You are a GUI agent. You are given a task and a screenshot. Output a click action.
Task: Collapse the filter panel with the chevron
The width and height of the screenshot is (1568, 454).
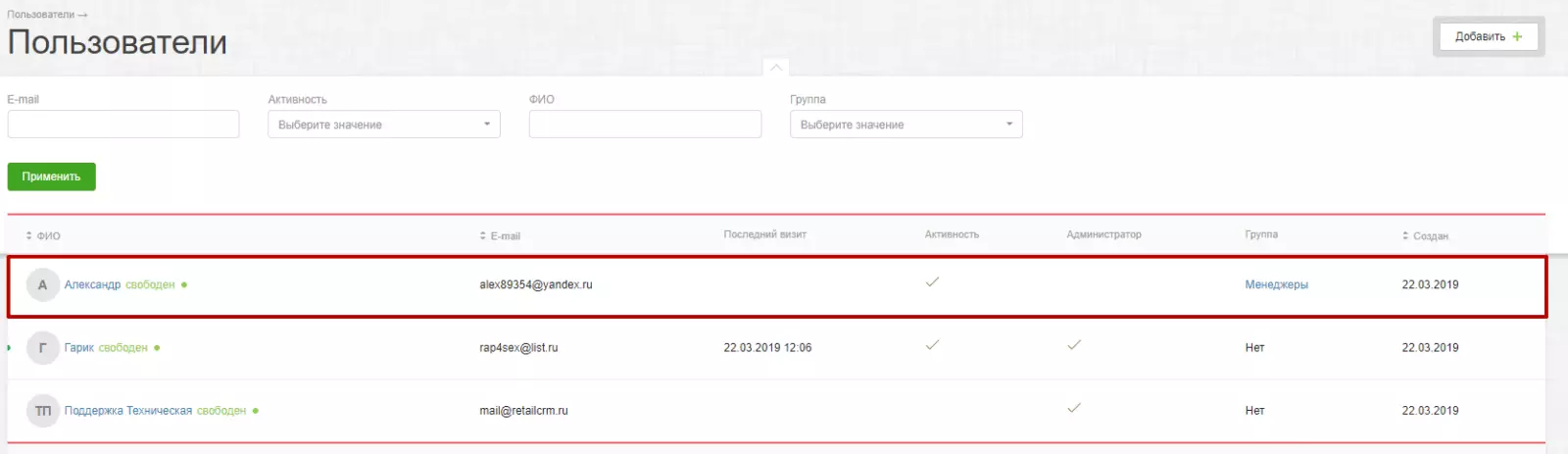click(x=775, y=67)
